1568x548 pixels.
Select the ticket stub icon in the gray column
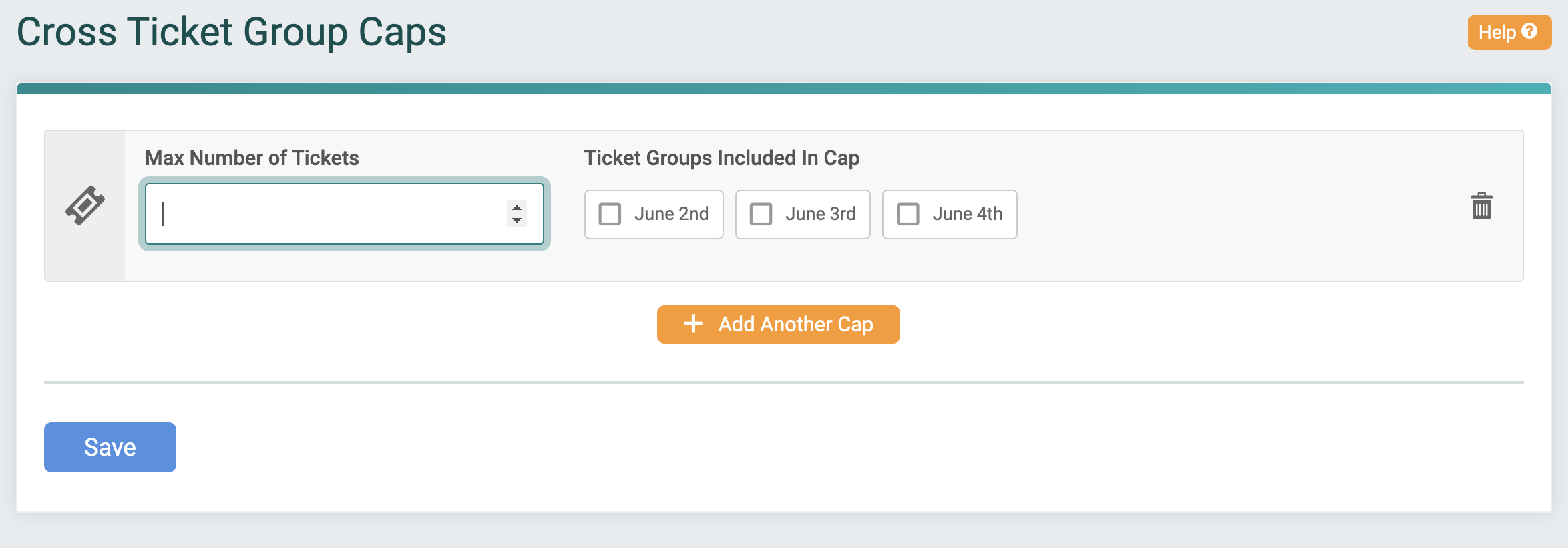pyautogui.click(x=85, y=204)
